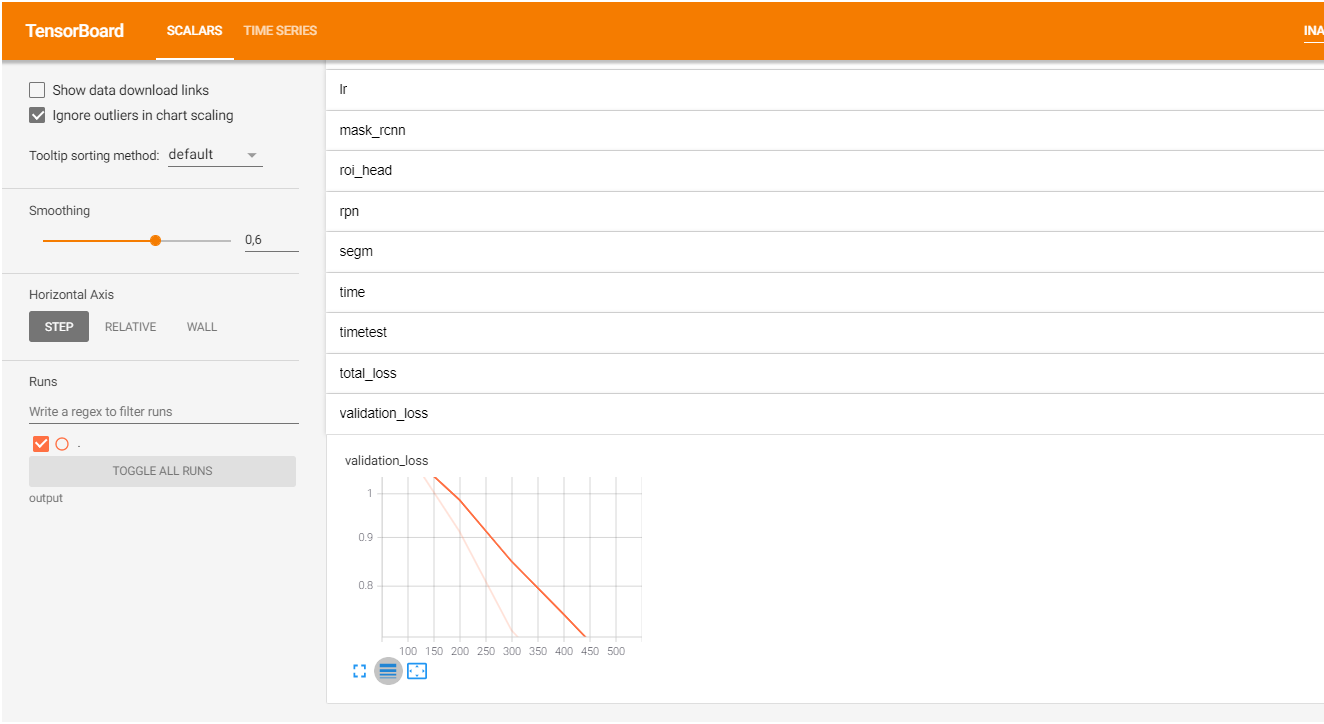Open the validation_loss category panel

[x=383, y=412]
